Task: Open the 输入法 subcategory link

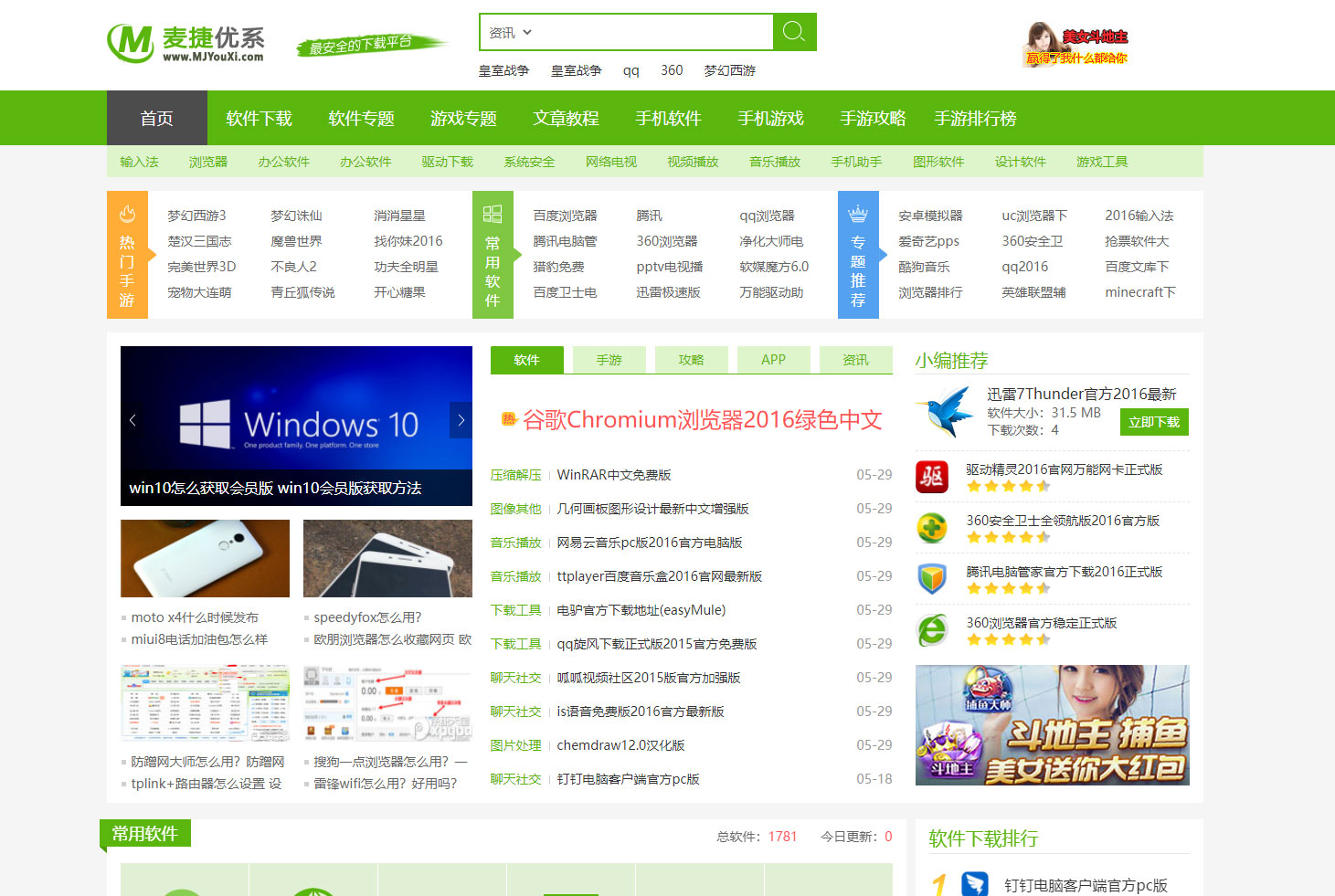Action: coord(139,162)
